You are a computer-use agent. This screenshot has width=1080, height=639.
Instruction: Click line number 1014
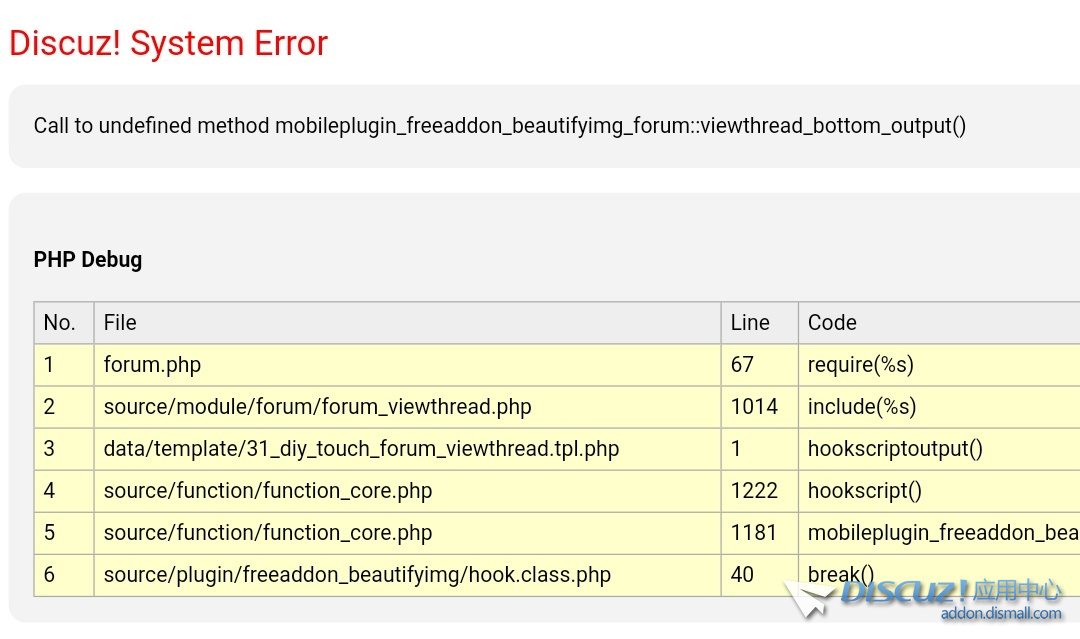click(759, 407)
